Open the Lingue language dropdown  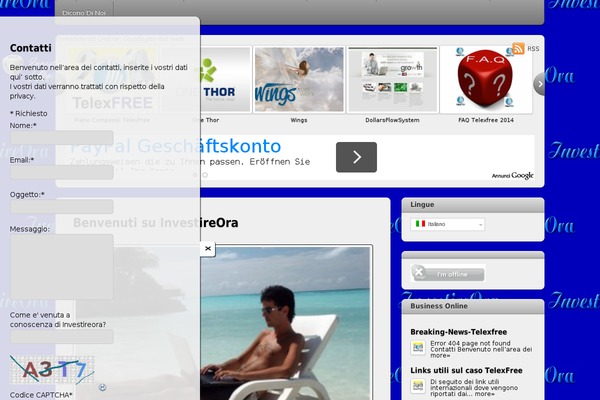click(447, 224)
